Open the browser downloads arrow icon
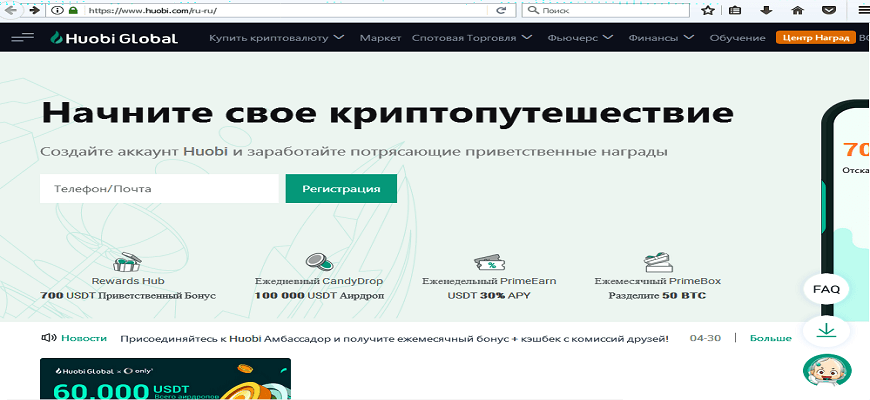This screenshot has width=870, height=400. point(766,10)
